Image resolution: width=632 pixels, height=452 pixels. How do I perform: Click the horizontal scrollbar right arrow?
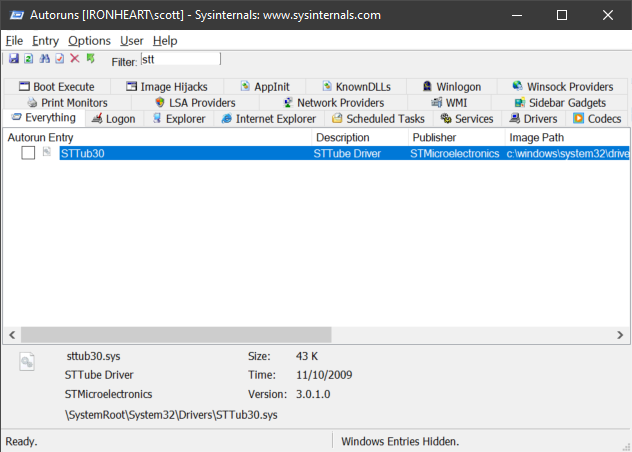point(621,335)
